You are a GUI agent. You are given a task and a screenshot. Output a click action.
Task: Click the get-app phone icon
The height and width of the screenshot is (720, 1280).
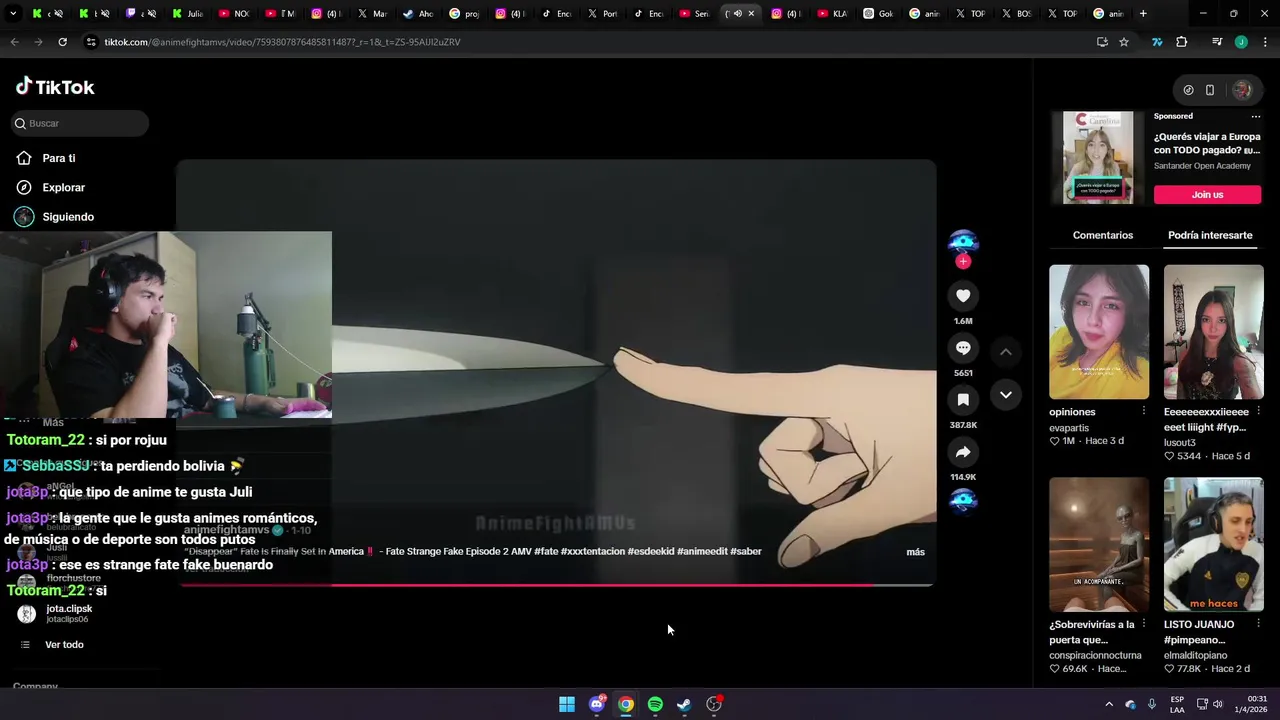pyautogui.click(x=1210, y=90)
